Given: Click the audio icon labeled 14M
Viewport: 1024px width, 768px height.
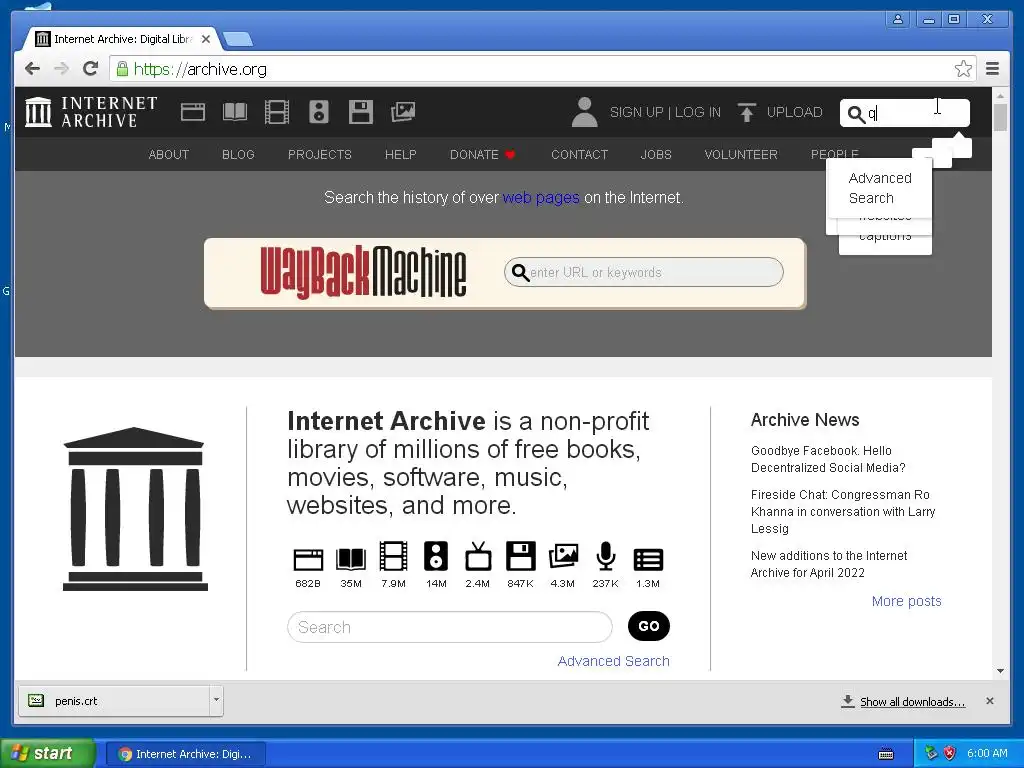Looking at the screenshot, I should [436, 556].
